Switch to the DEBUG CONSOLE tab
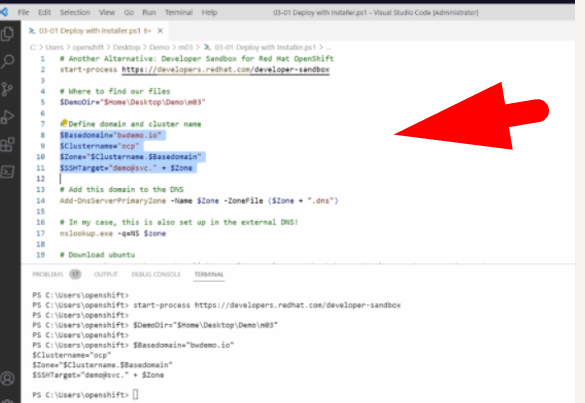 156,274
